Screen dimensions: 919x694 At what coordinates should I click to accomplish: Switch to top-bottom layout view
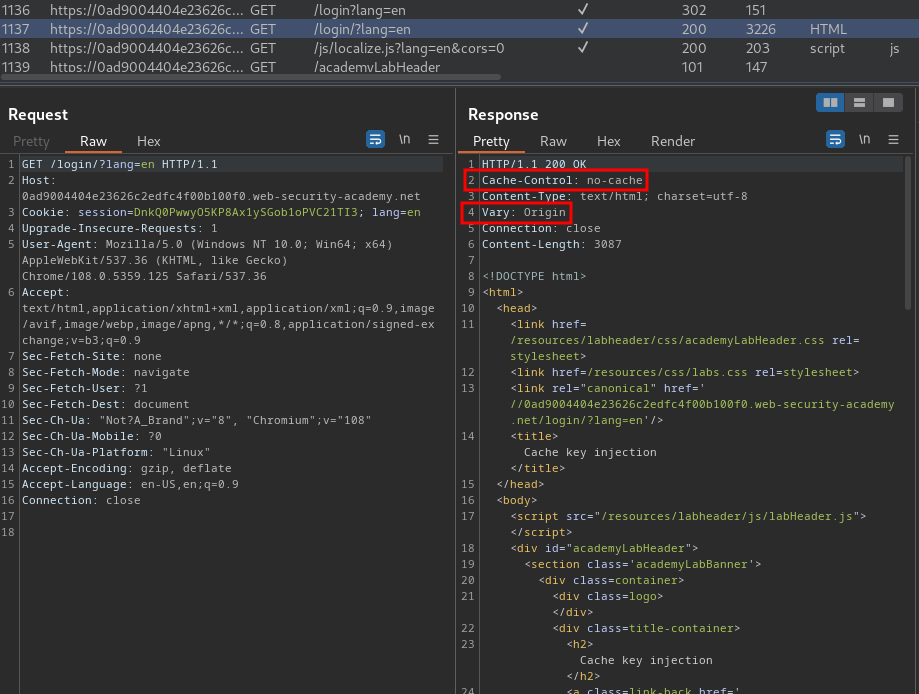(x=859, y=103)
